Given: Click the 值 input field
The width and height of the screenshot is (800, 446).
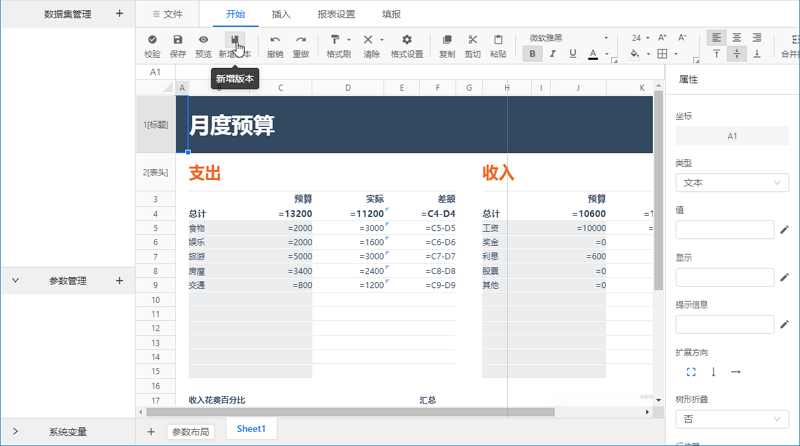Looking at the screenshot, I should point(724,230).
